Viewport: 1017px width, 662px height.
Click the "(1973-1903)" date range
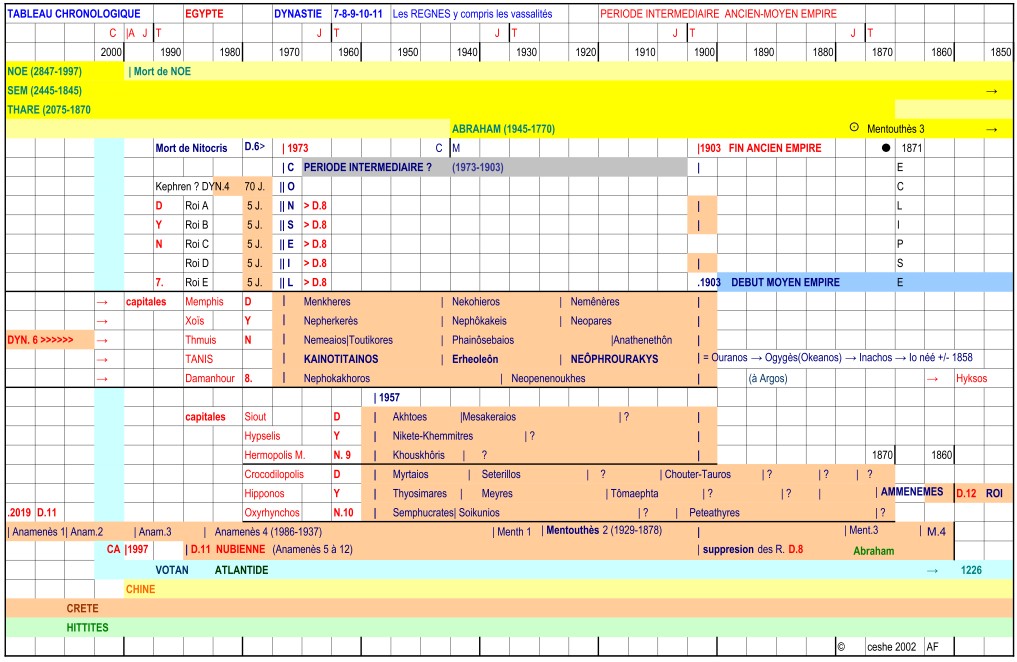(x=477, y=167)
